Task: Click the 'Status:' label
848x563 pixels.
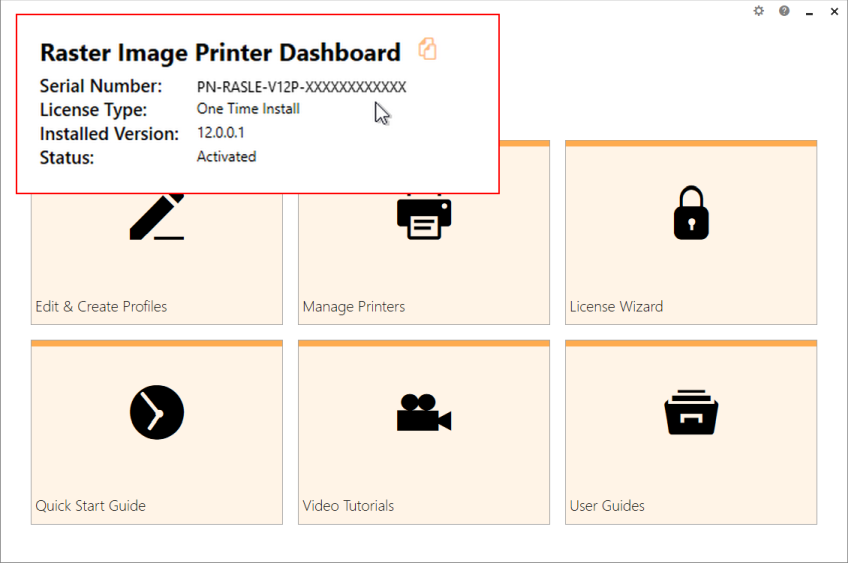Action: coord(67,157)
